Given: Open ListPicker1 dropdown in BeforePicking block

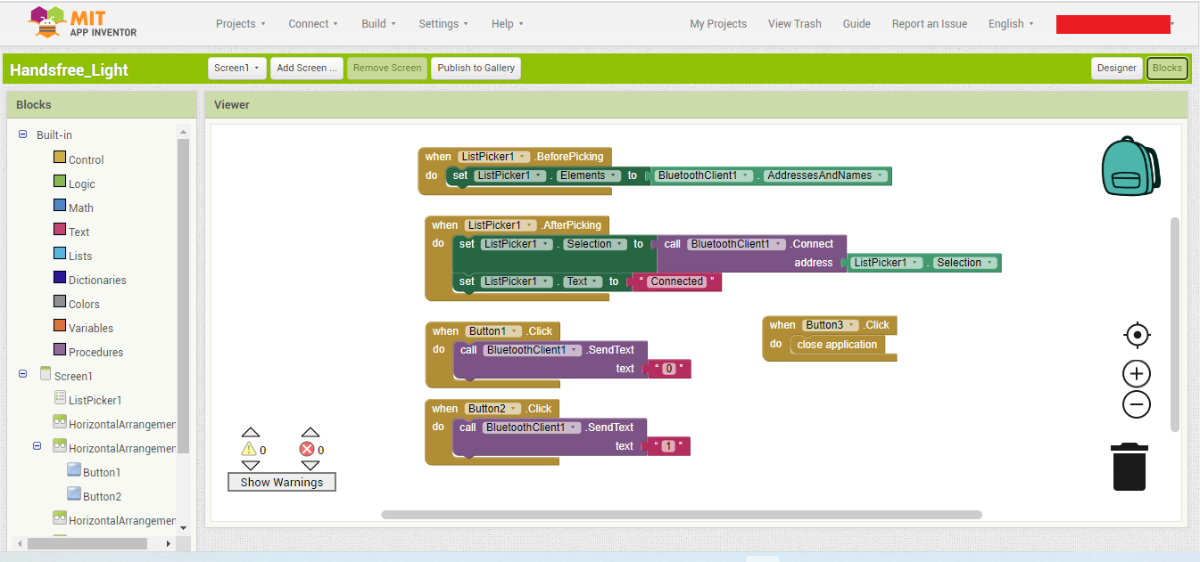Looking at the screenshot, I should tap(494, 156).
